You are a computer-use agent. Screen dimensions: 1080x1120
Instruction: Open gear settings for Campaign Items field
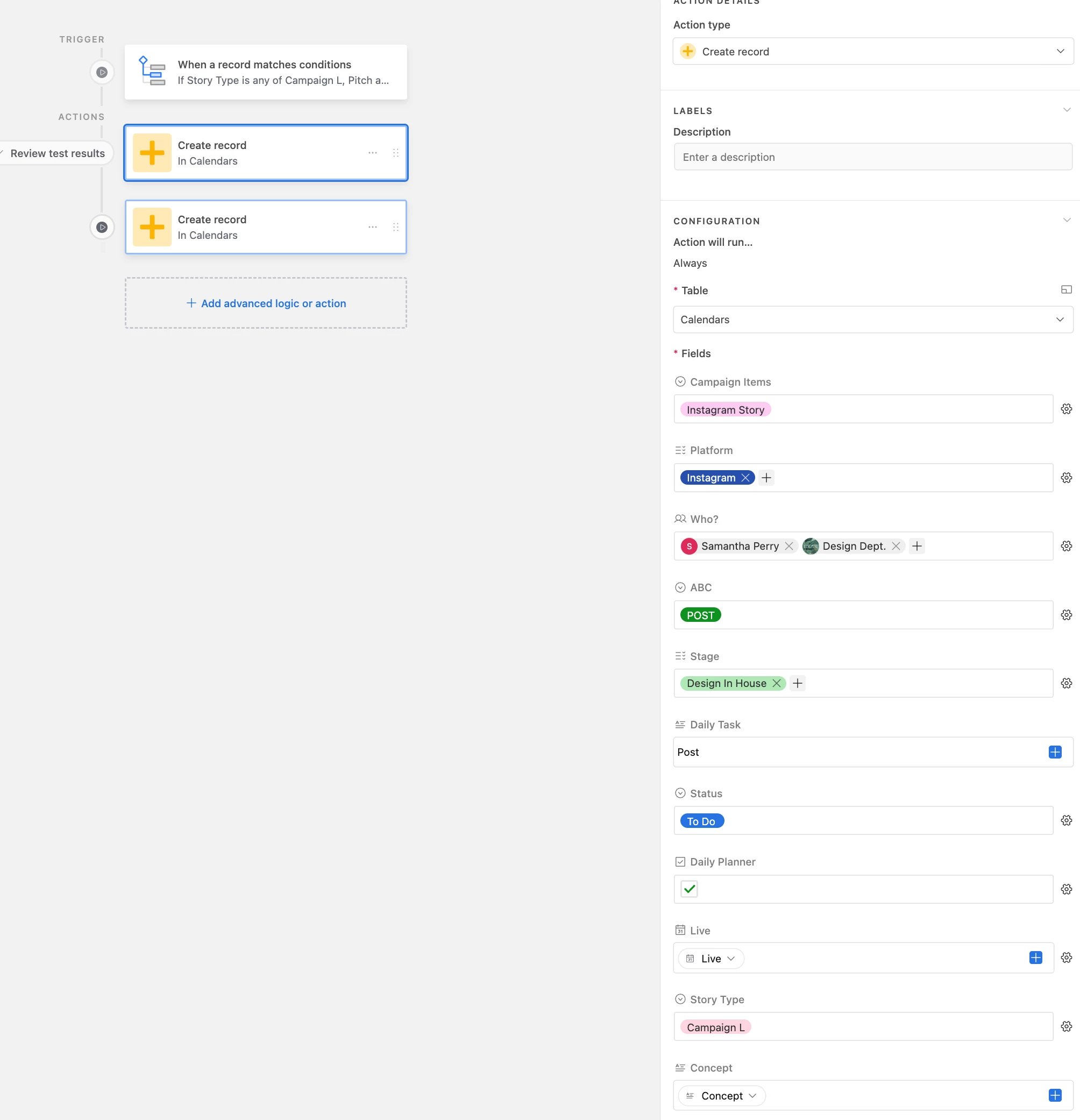[1067, 409]
